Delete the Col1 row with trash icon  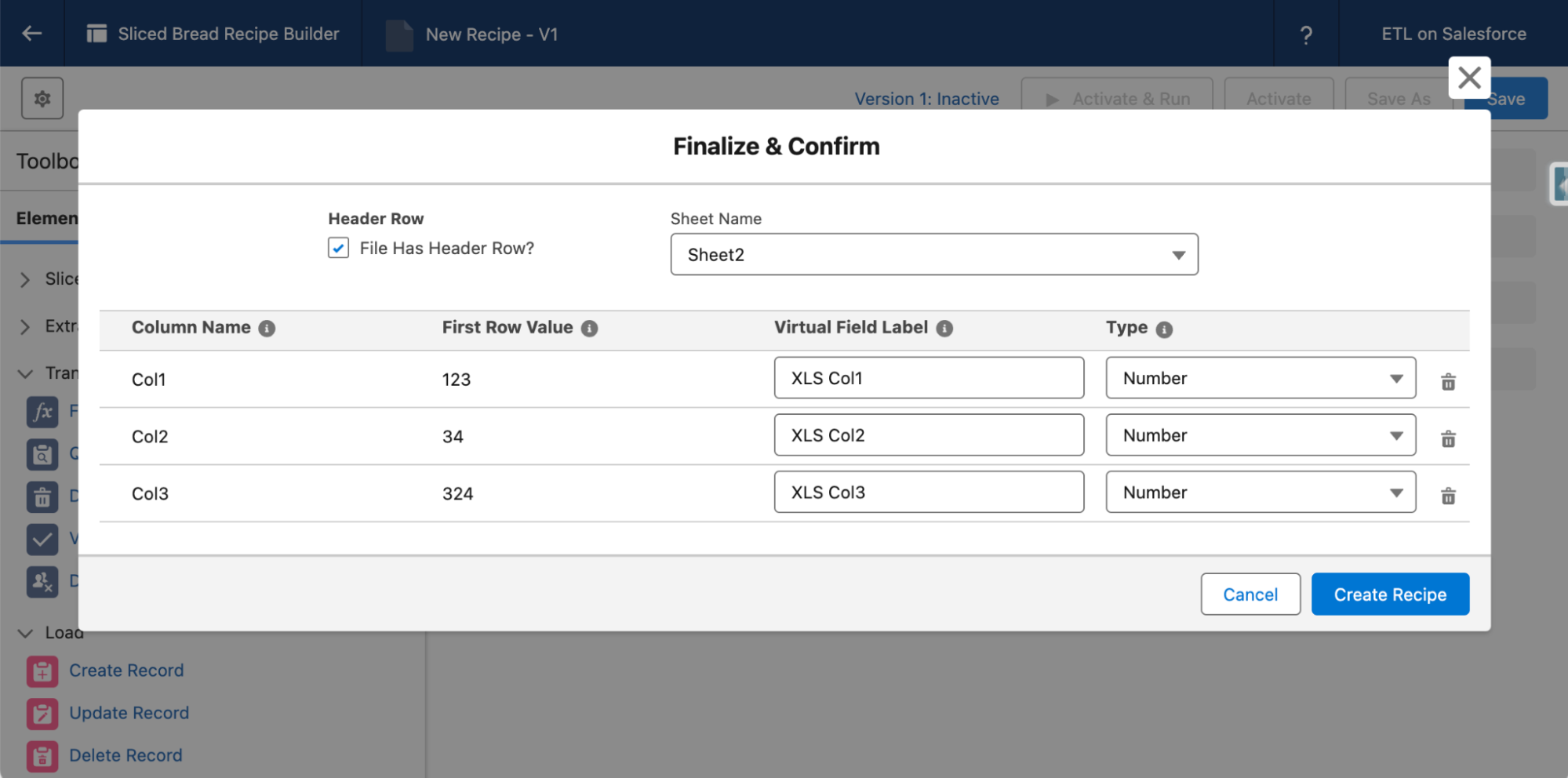(1448, 382)
